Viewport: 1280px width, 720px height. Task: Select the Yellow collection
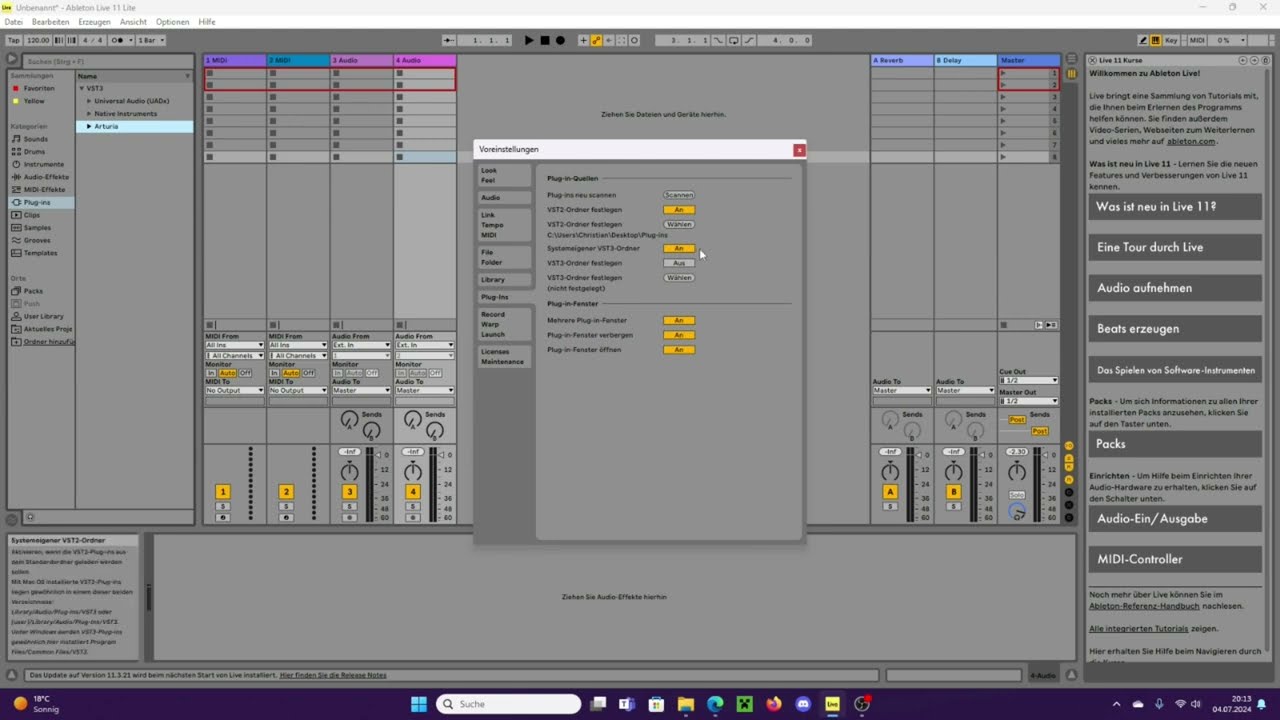34,101
